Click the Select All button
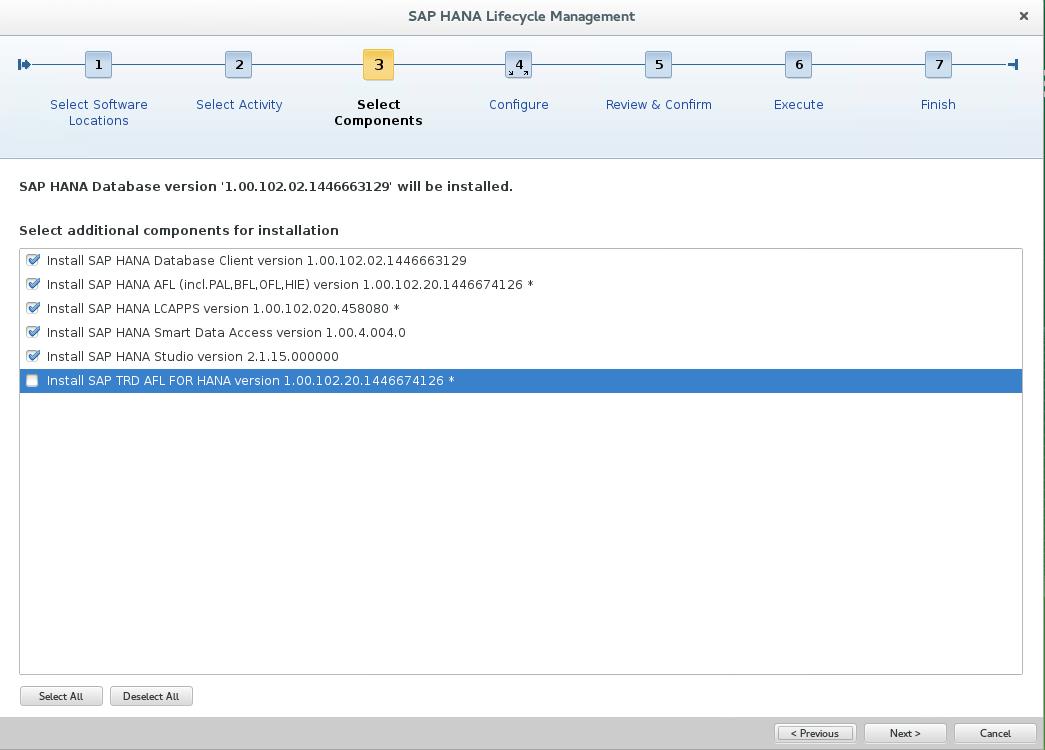 coord(61,695)
